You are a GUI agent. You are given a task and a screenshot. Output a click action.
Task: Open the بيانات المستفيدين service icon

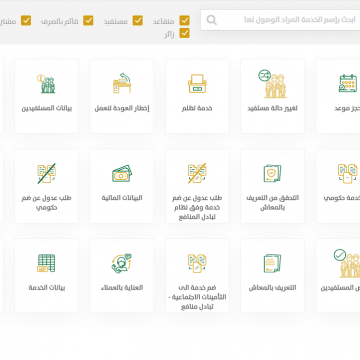47,84
